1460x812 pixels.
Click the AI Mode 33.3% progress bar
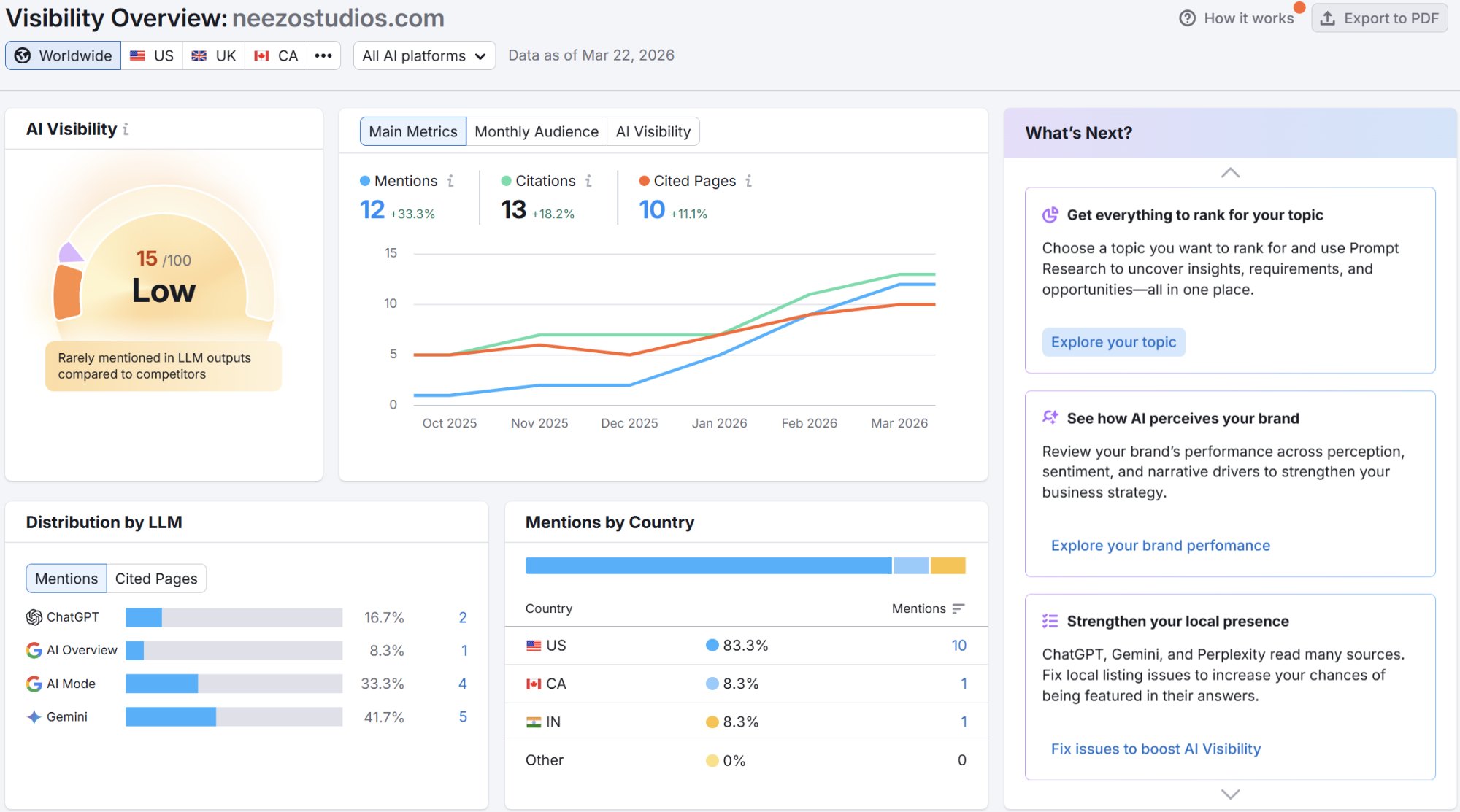click(x=234, y=684)
